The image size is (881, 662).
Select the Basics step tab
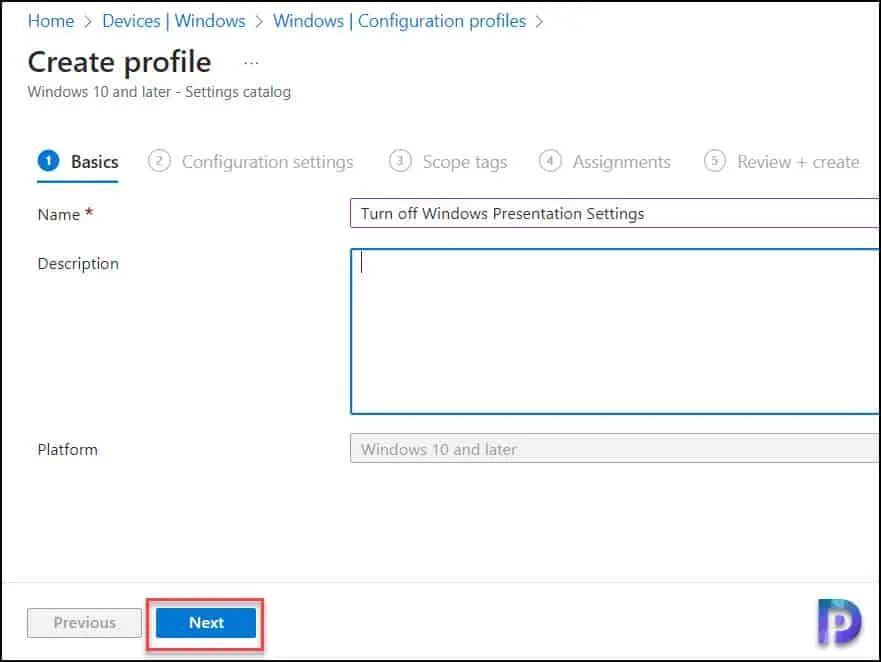coord(78,162)
